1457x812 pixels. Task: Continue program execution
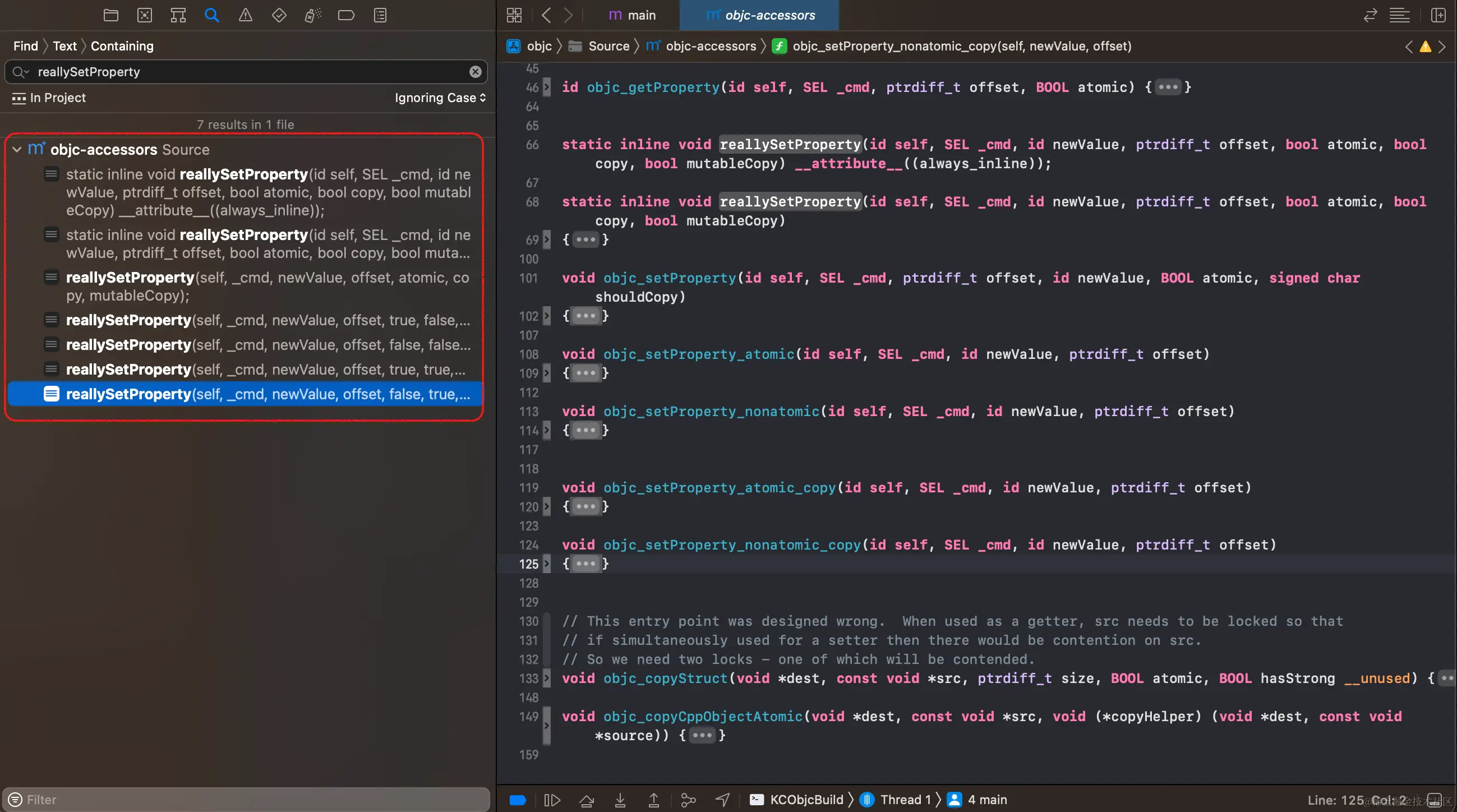click(552, 800)
